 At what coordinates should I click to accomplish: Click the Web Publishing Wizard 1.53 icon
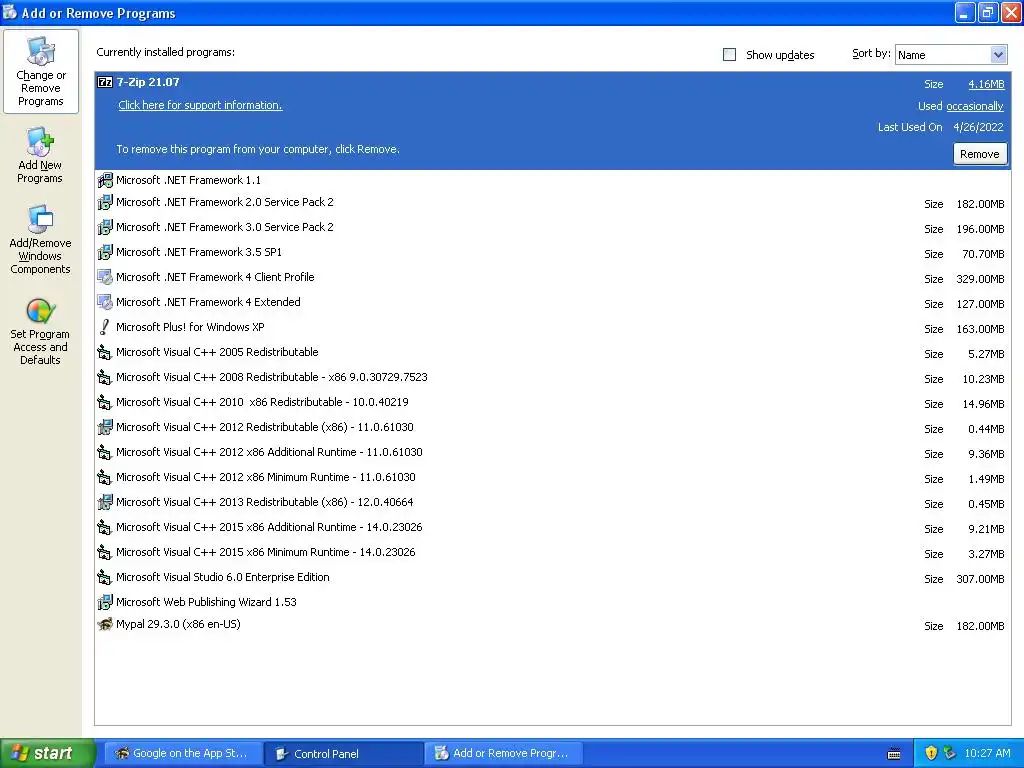click(x=104, y=602)
